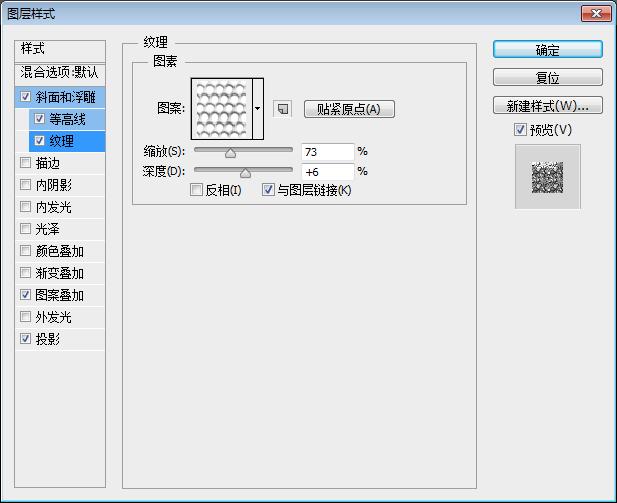Click the pattern texture thumbnail
This screenshot has height=503, width=617.
pyautogui.click(x=222, y=109)
